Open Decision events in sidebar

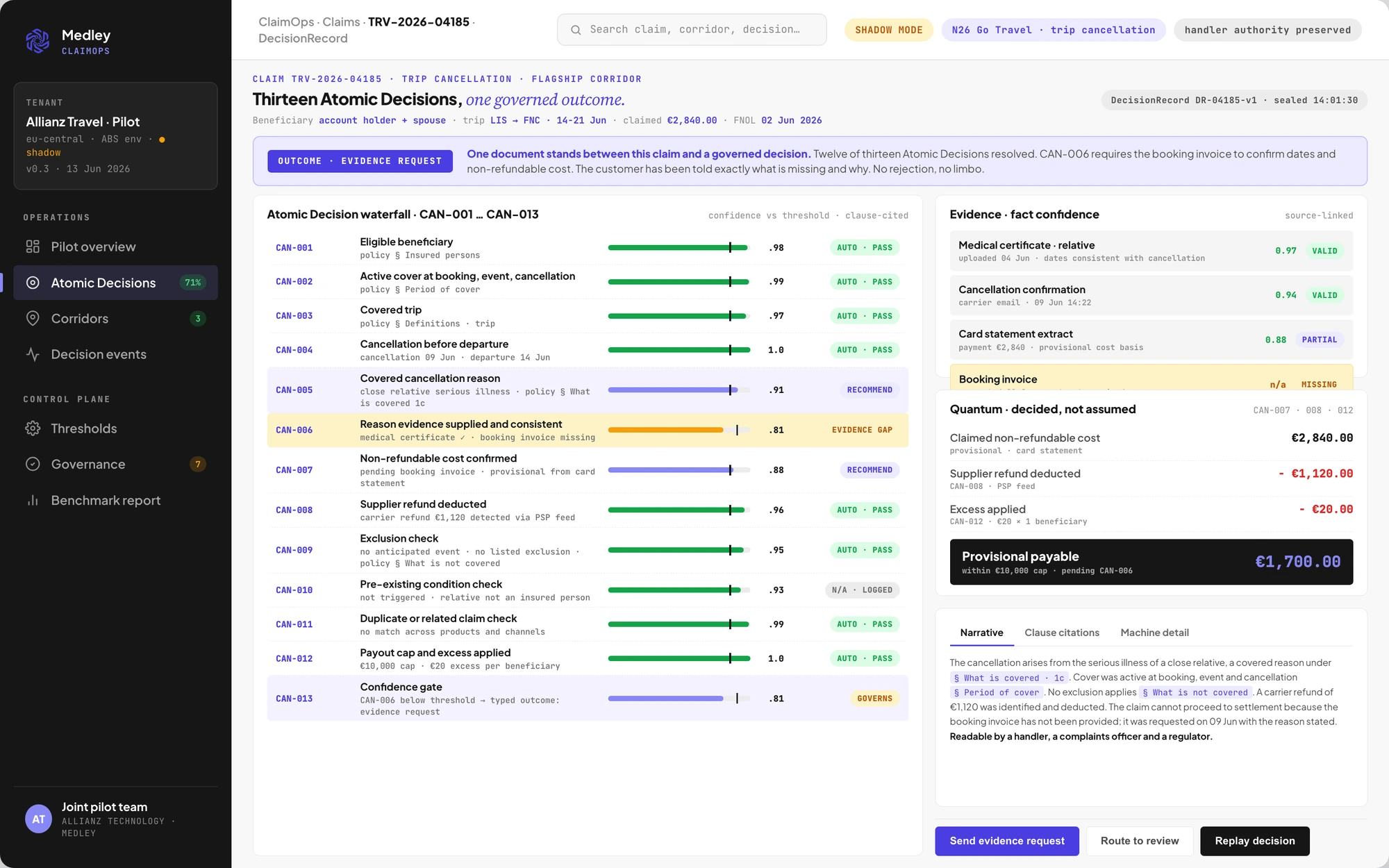(115, 354)
